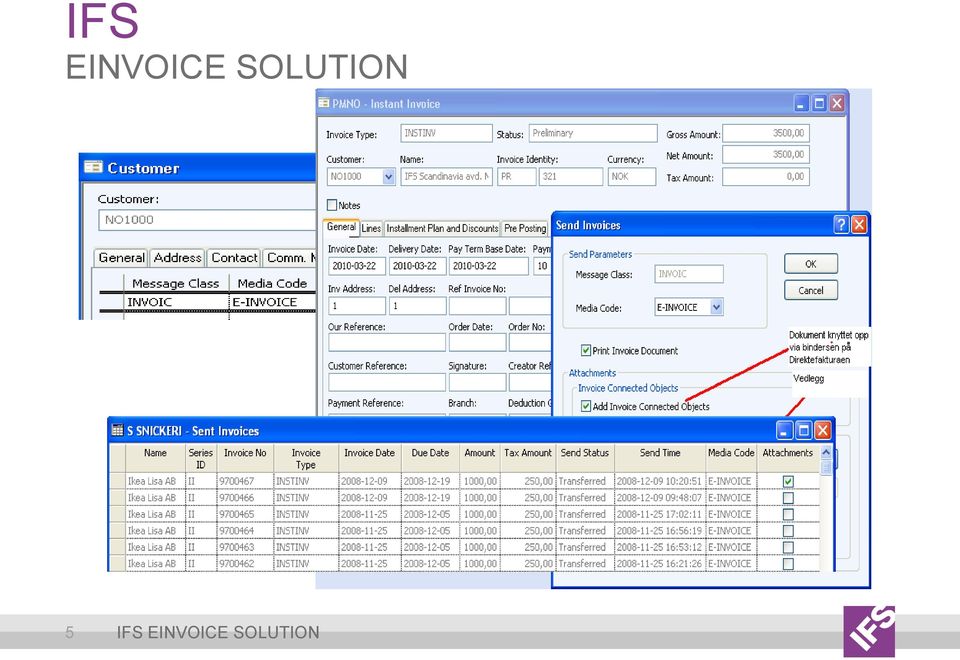Switch to the General tab in Instant Invoice
The width and height of the screenshot is (960, 660).
[x=341, y=227]
